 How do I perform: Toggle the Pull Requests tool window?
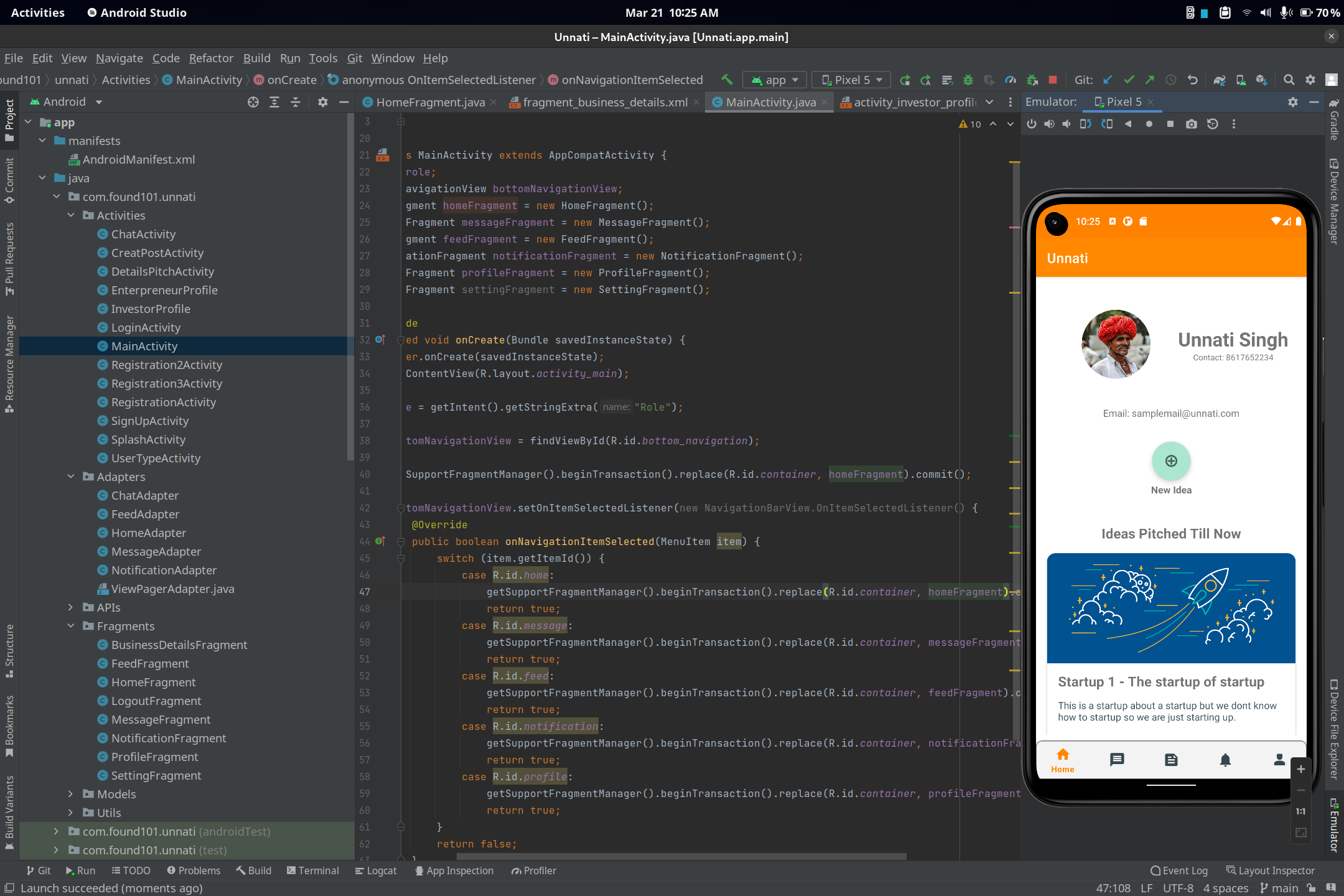(x=9, y=258)
